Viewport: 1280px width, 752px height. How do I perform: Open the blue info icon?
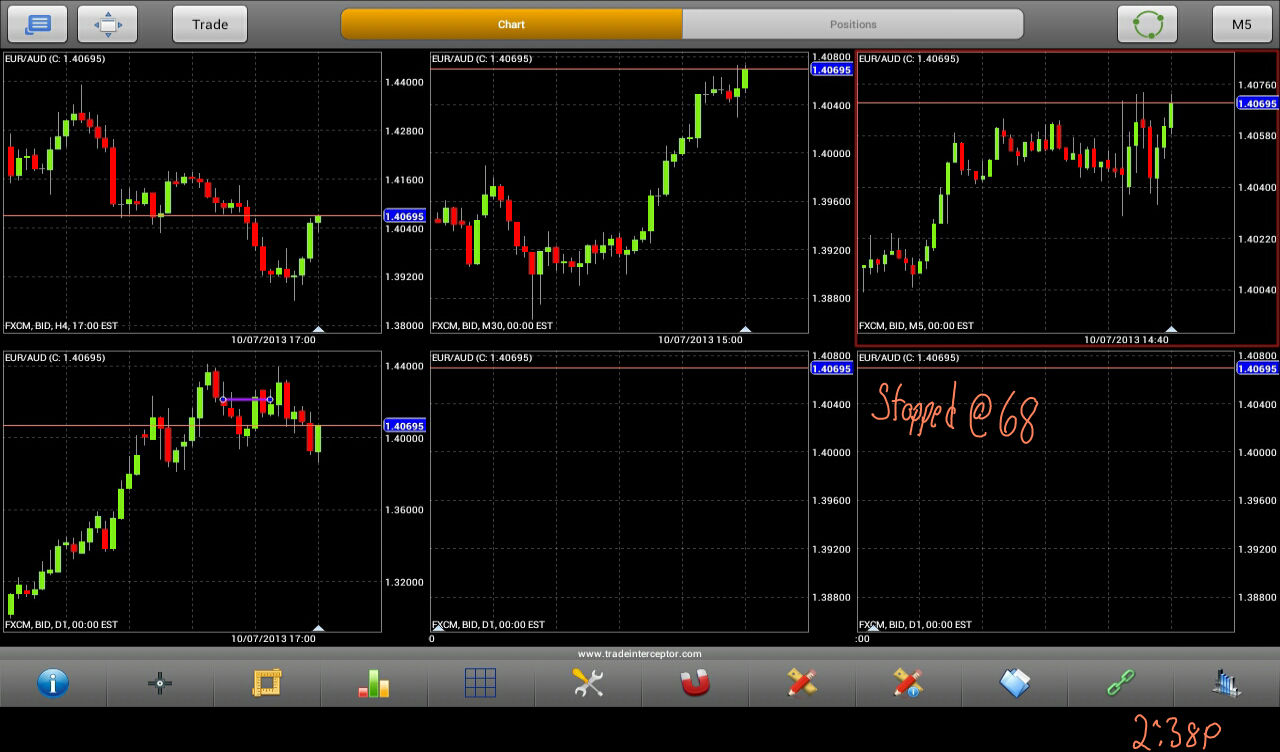coord(53,683)
